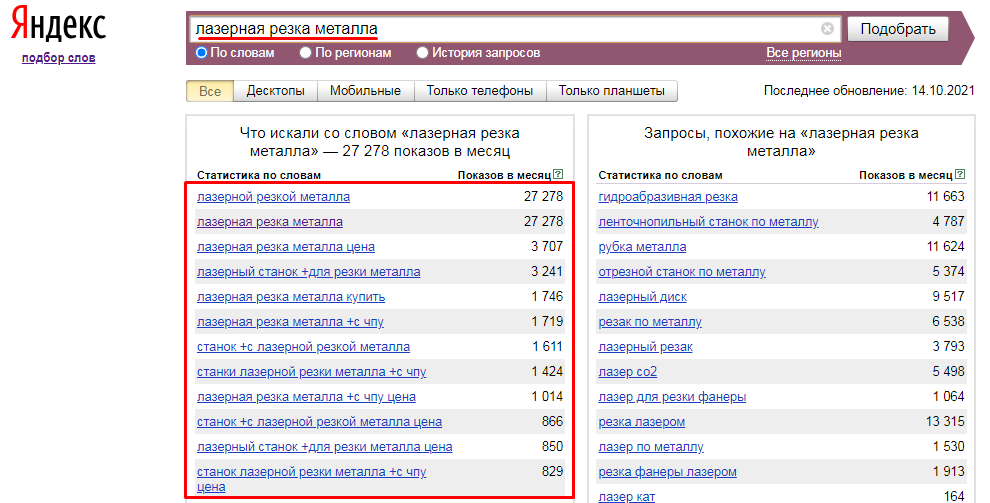Select the 'Все' devices tab
This screenshot has height=503, width=990.
[210, 91]
